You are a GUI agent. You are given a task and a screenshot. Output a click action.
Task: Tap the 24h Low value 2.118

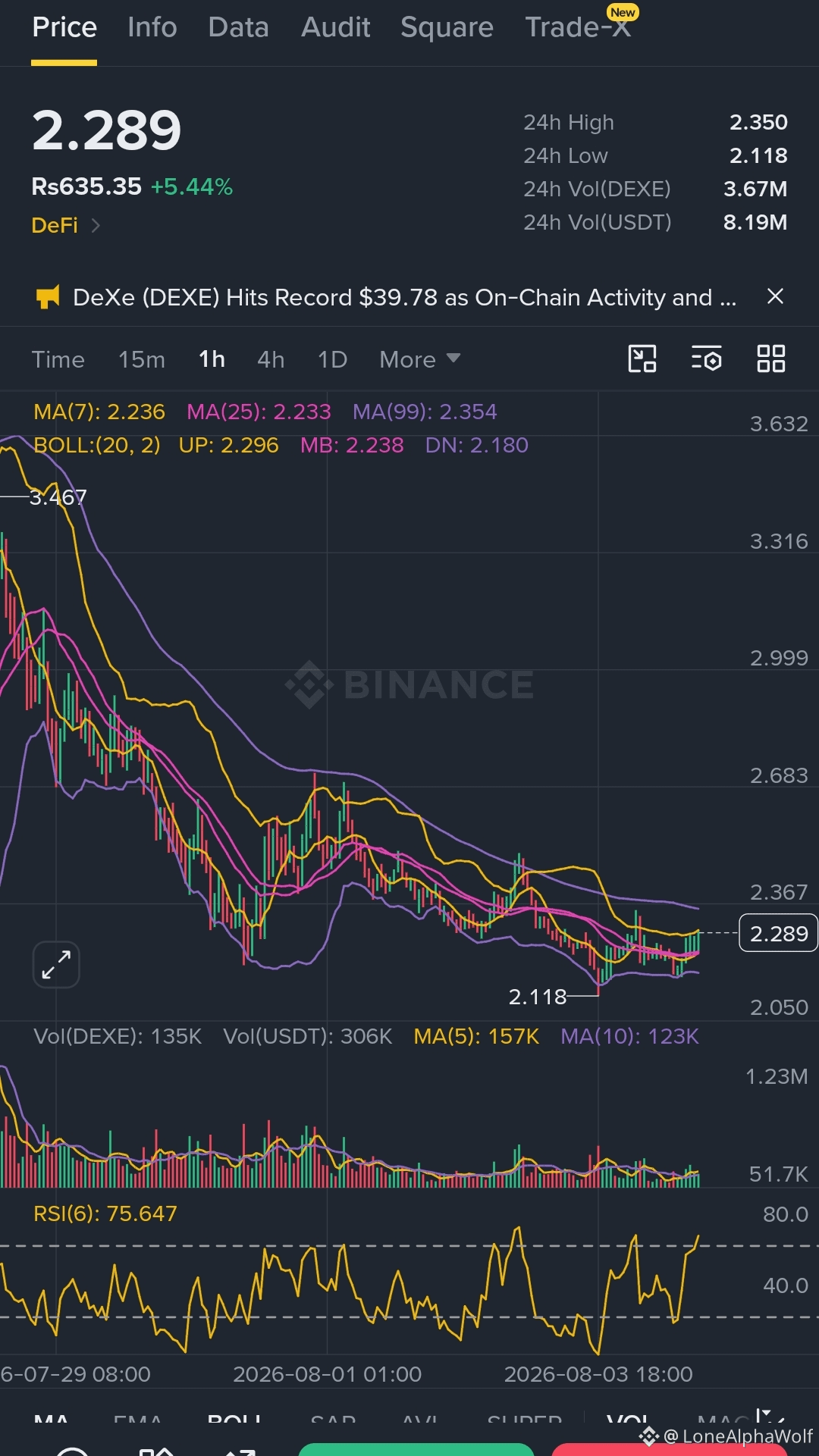(x=758, y=155)
